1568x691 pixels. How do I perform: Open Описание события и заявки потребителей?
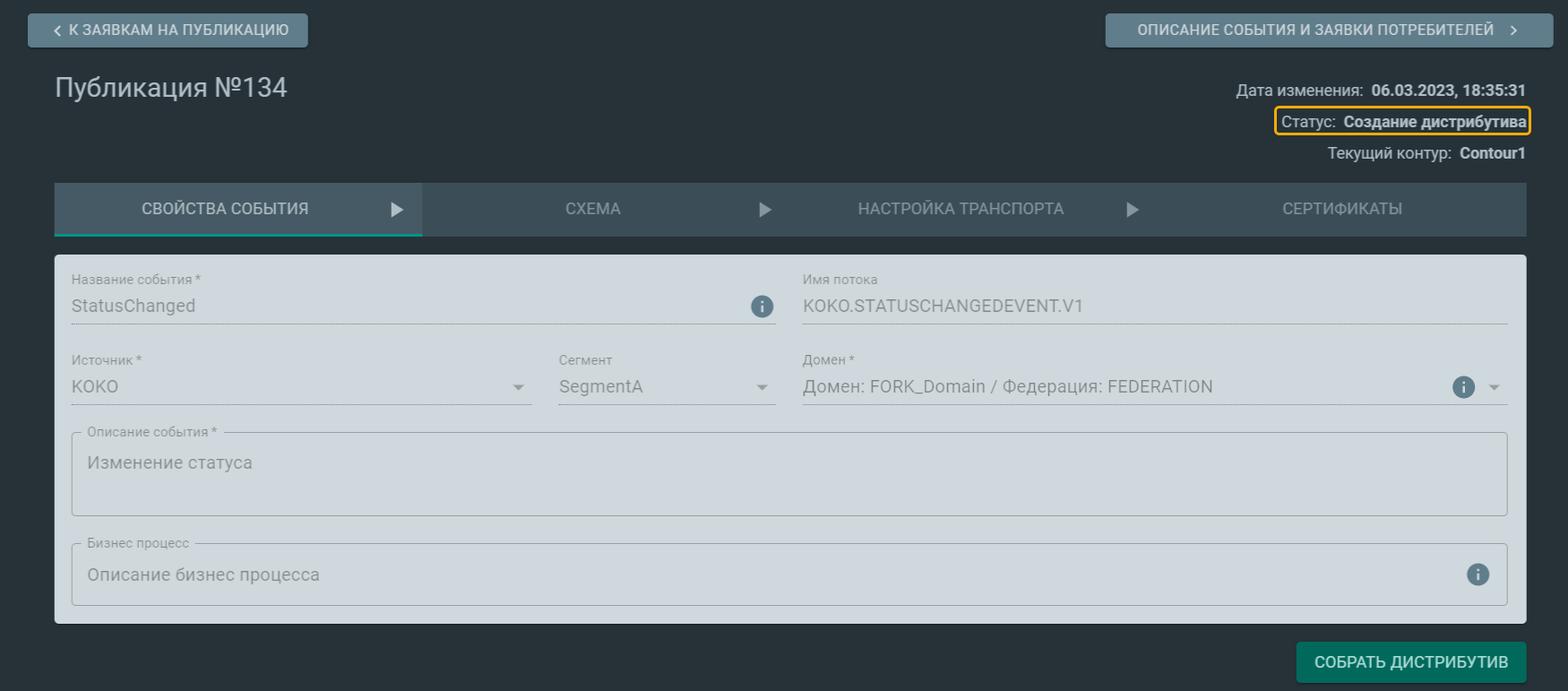pyautogui.click(x=1328, y=30)
